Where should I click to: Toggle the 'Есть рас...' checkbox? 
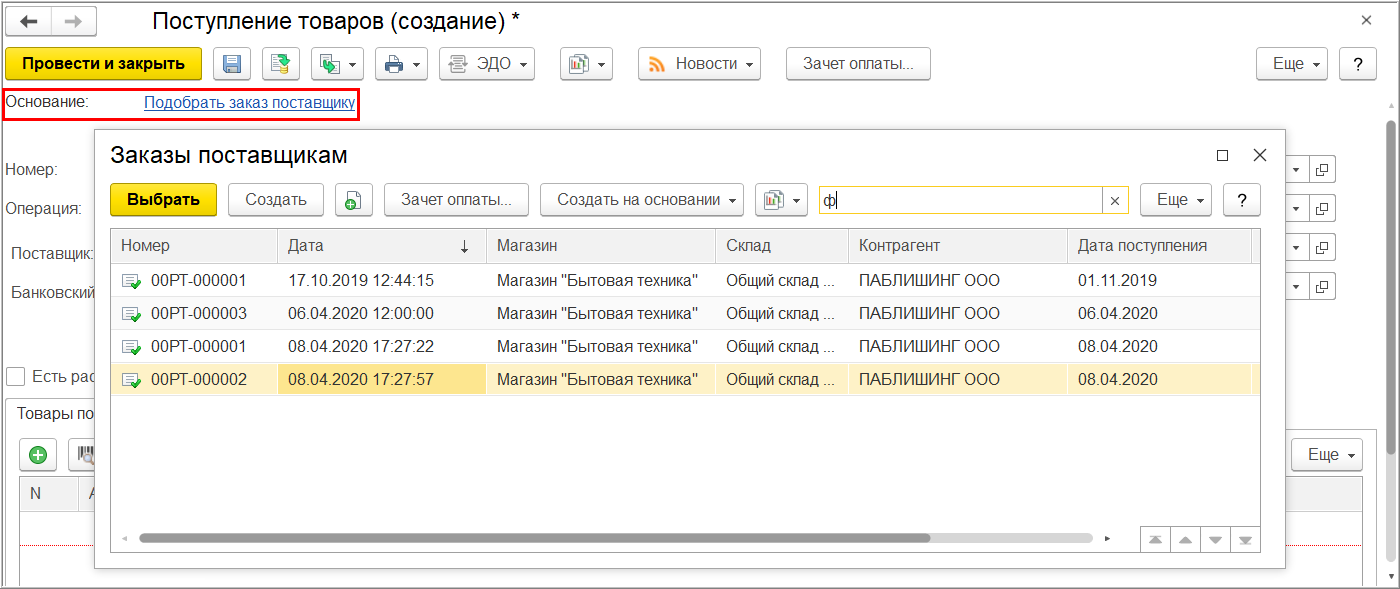point(16,377)
